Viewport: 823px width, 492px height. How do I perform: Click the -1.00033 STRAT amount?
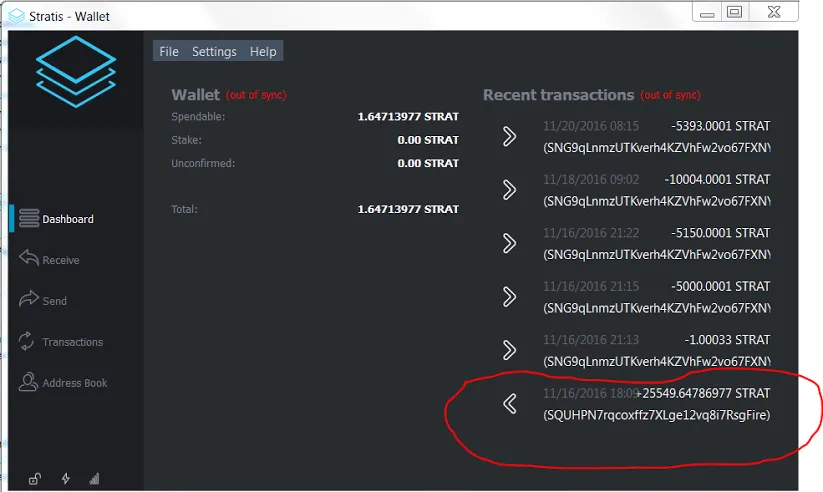click(x=727, y=340)
